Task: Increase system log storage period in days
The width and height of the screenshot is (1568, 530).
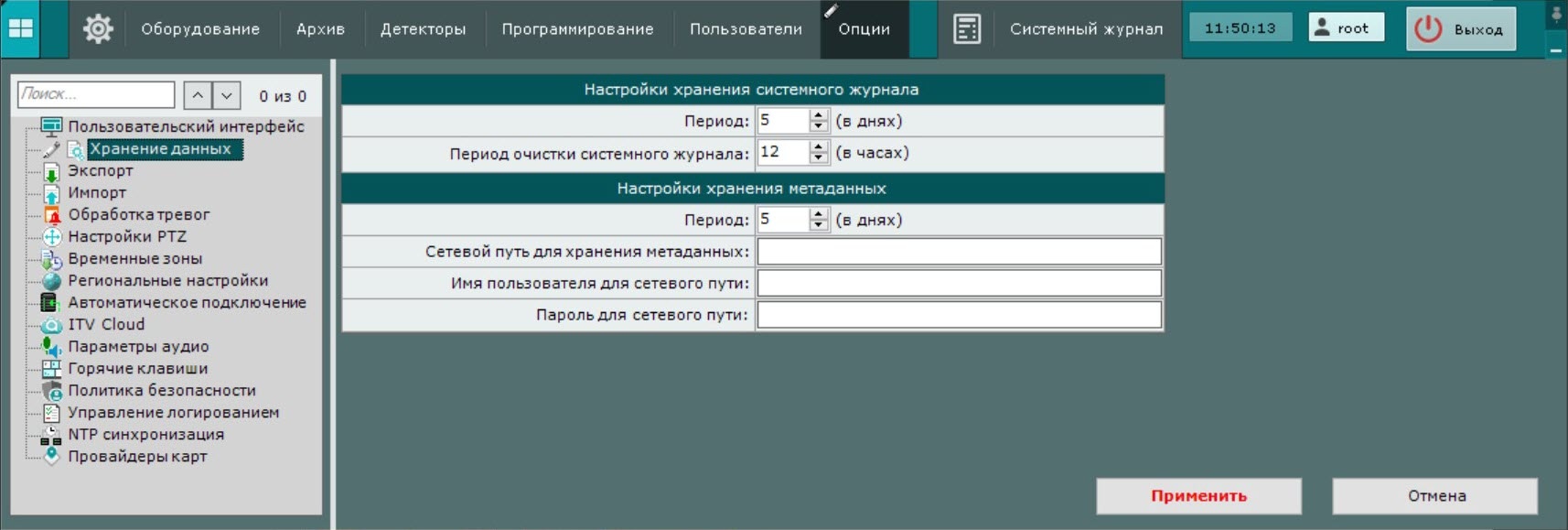Action: tap(819, 115)
